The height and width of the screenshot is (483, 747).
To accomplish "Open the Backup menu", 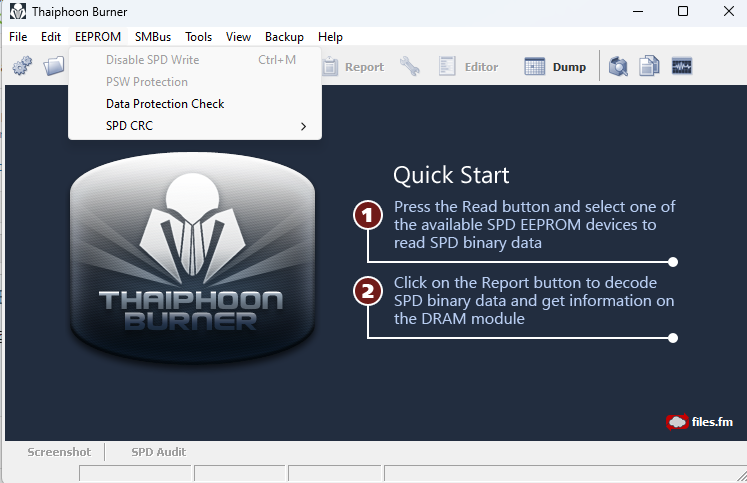I will 284,37.
